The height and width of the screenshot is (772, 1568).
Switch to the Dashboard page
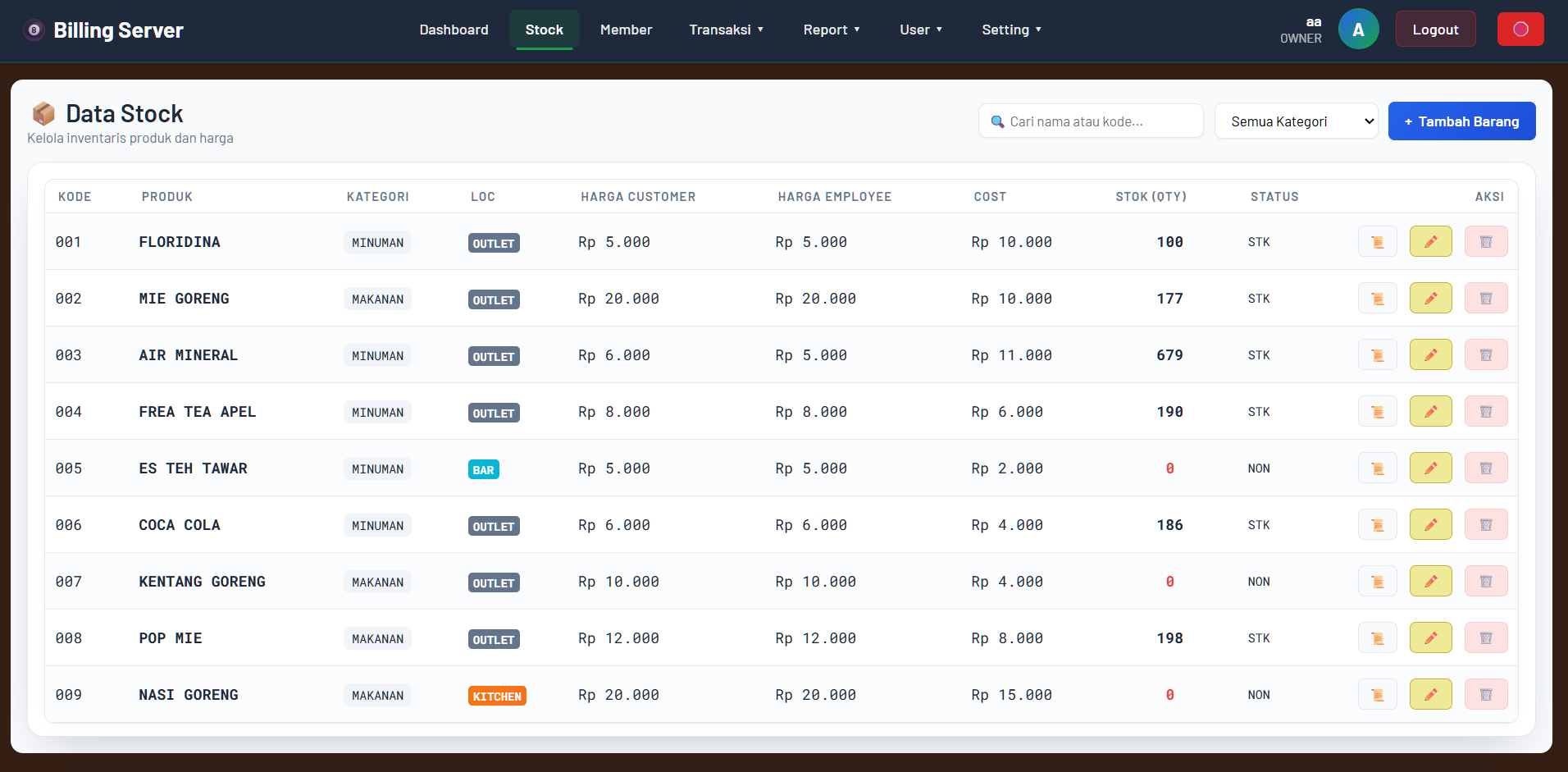coord(454,30)
